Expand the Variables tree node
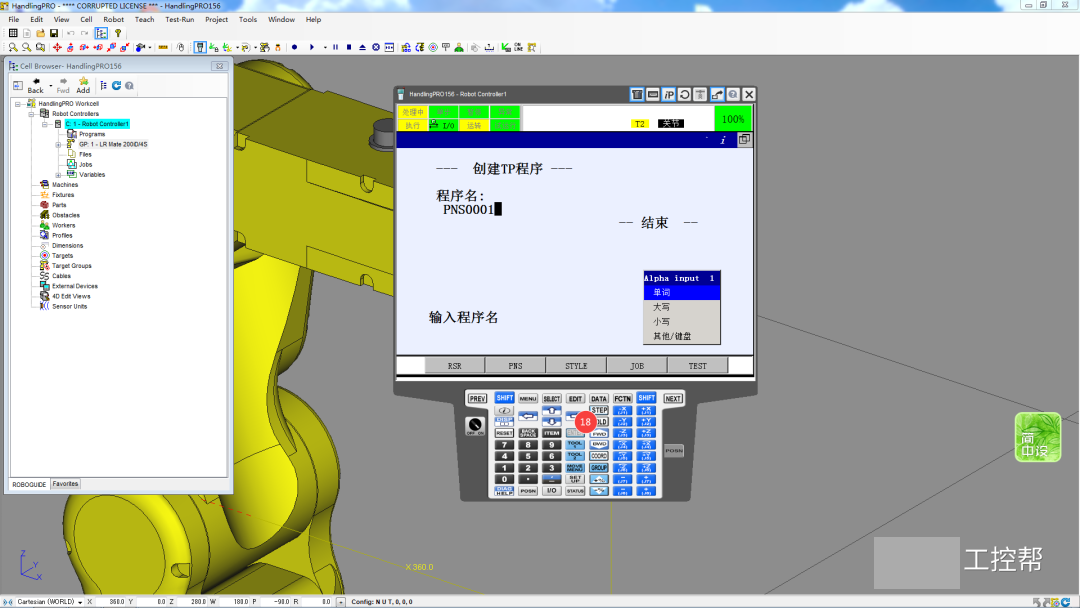The height and width of the screenshot is (608, 1080). click(x=59, y=175)
